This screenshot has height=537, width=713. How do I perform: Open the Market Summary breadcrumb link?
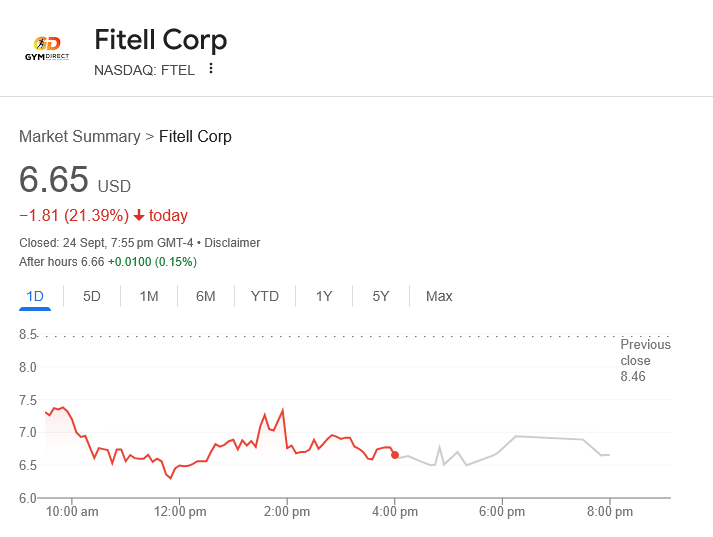coord(80,137)
